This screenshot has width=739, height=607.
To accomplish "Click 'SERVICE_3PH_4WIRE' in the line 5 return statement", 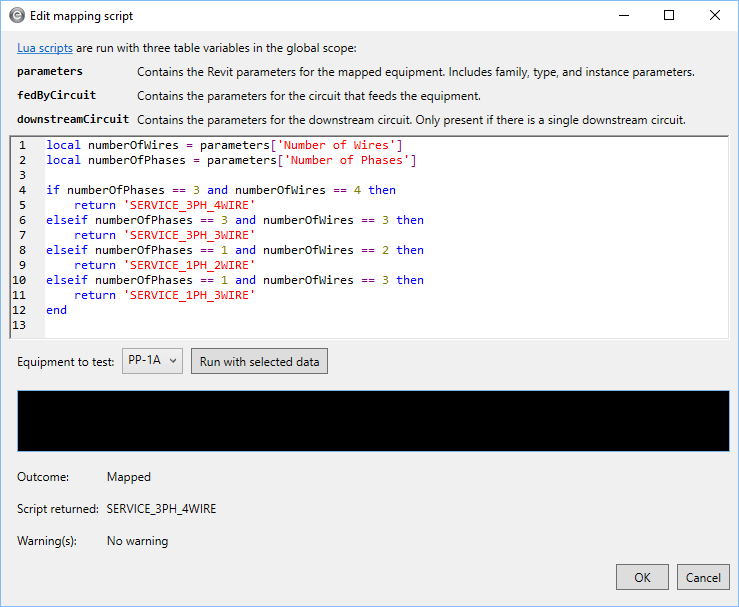I will [188, 205].
